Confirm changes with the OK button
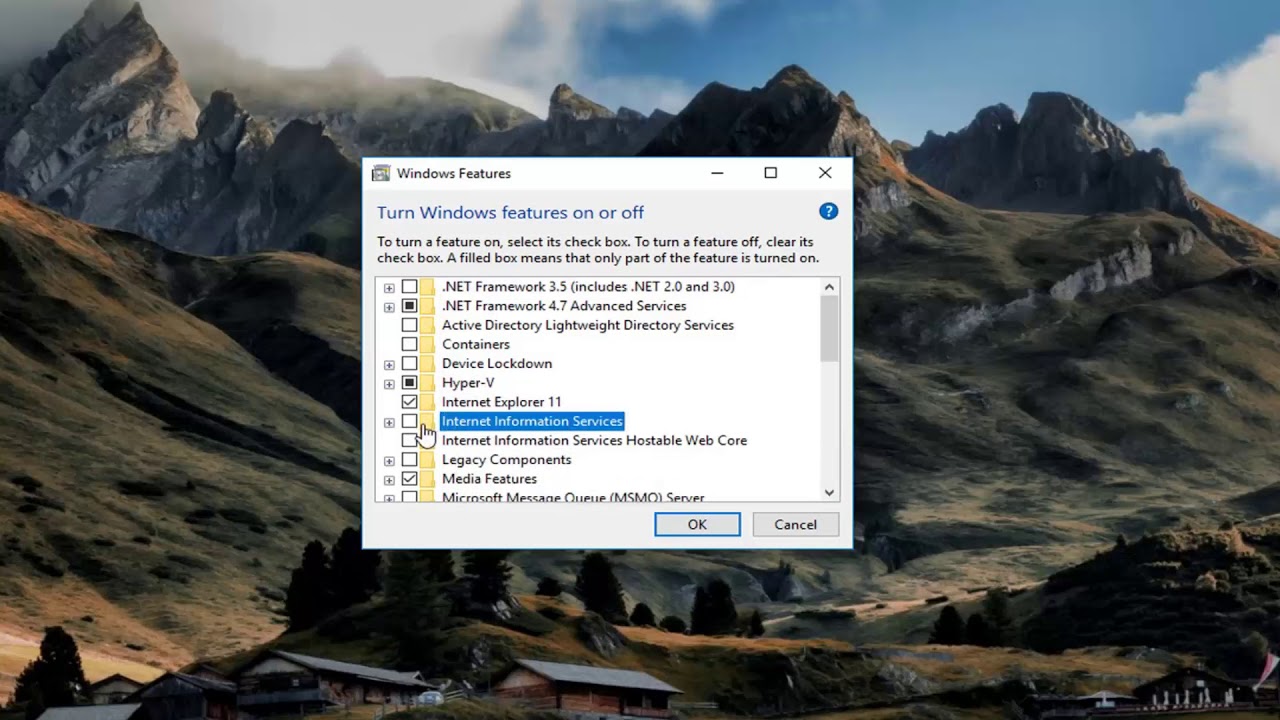Screen dimensions: 1280x720 tap(697, 524)
